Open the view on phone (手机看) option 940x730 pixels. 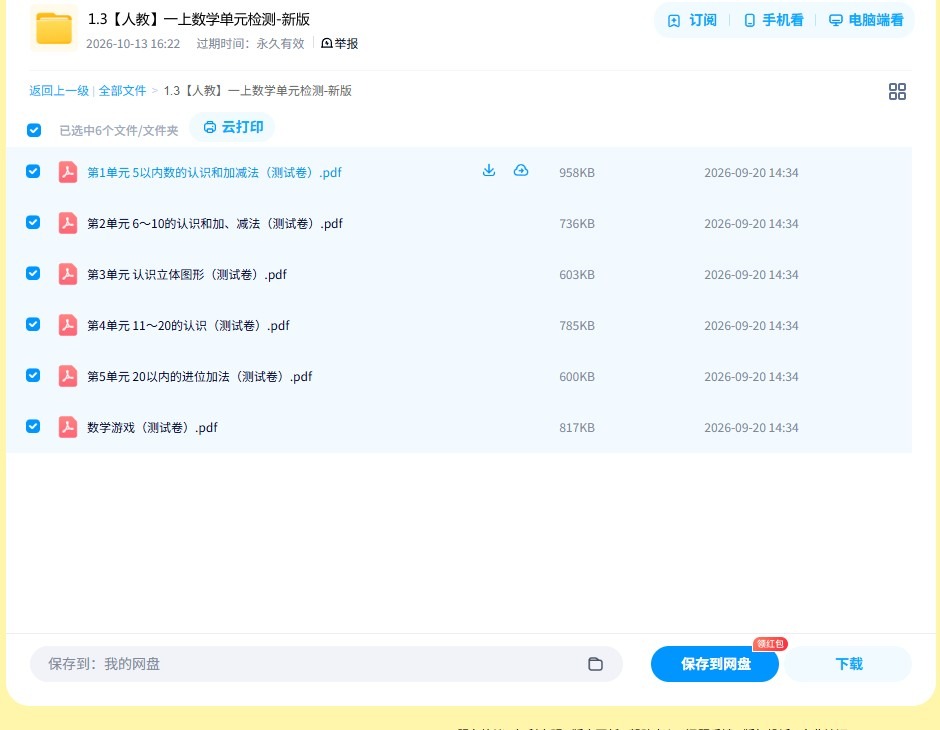coord(773,20)
